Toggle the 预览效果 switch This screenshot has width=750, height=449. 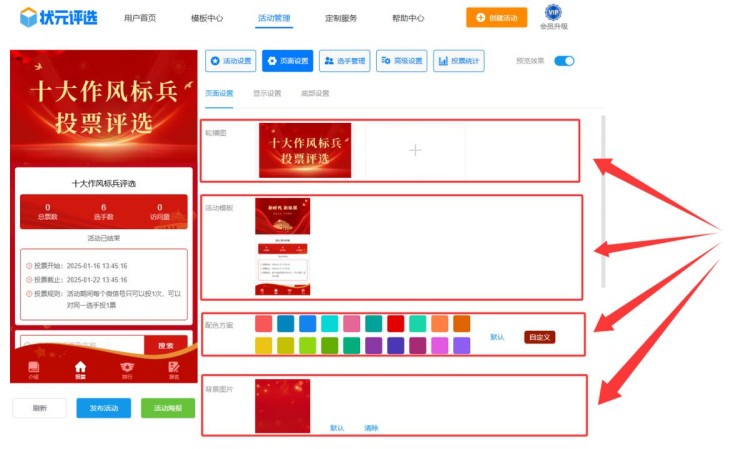click(564, 61)
